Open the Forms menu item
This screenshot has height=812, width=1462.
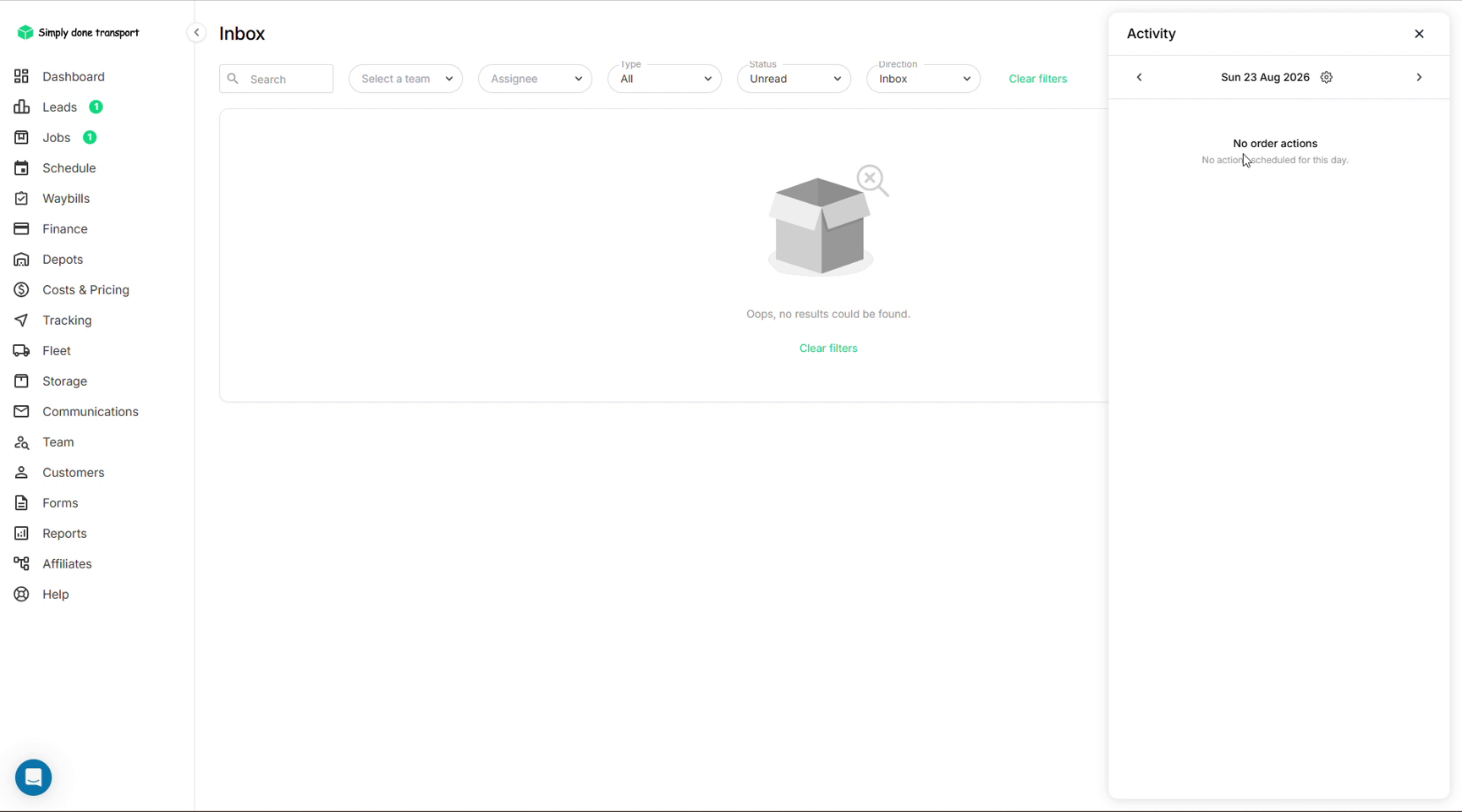click(x=60, y=502)
